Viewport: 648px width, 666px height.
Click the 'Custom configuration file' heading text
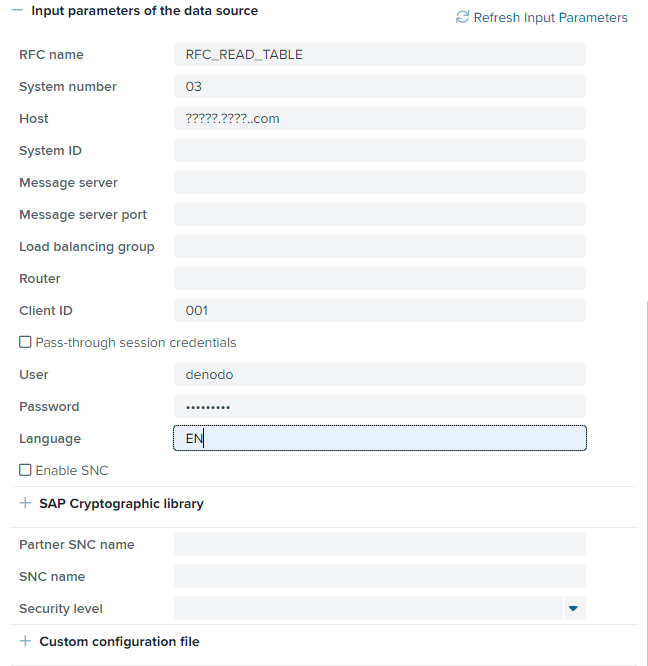click(x=119, y=641)
